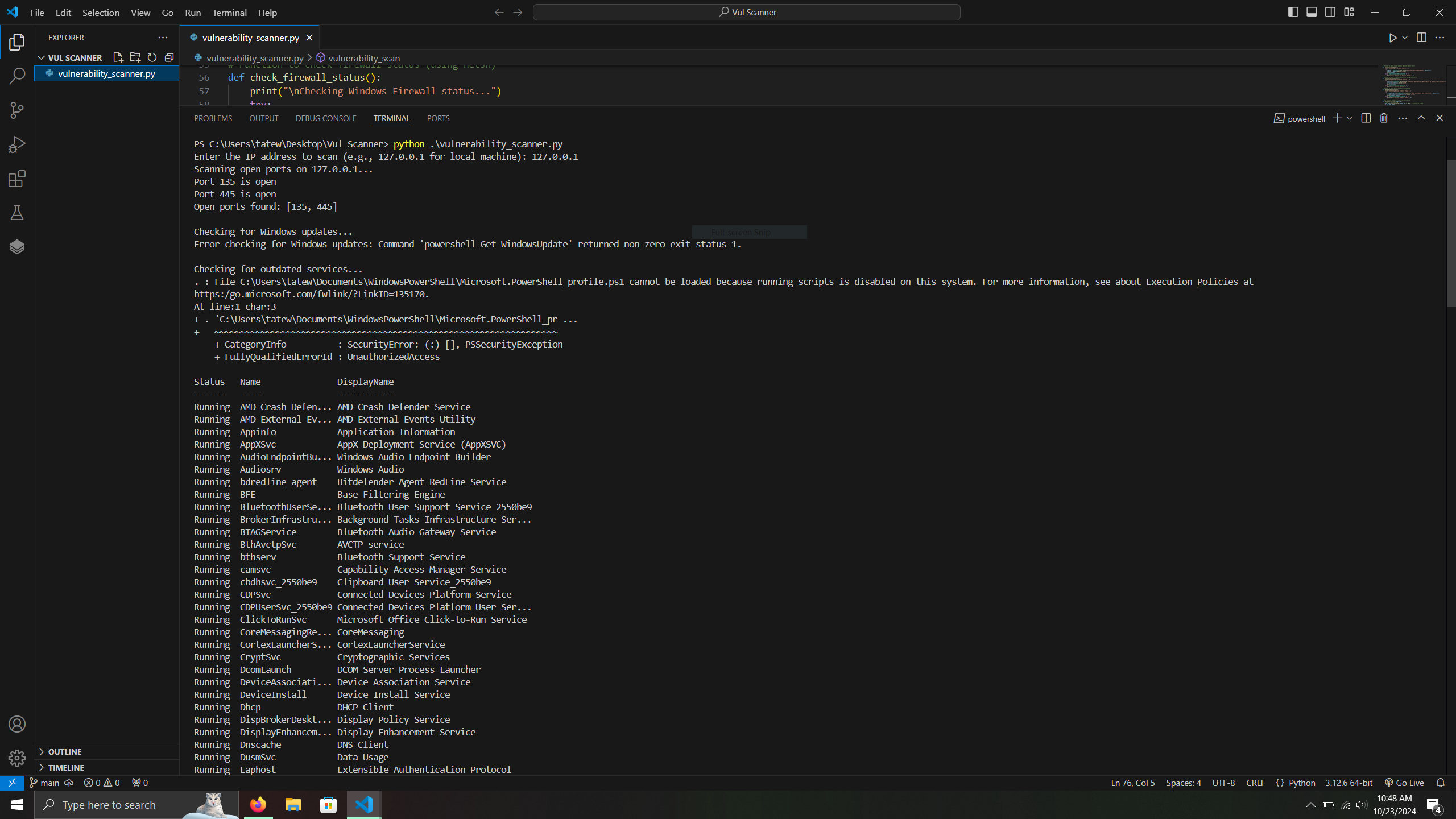Switch to the PROBLEMS panel tab
This screenshot has height=819, width=1456.
213,118
